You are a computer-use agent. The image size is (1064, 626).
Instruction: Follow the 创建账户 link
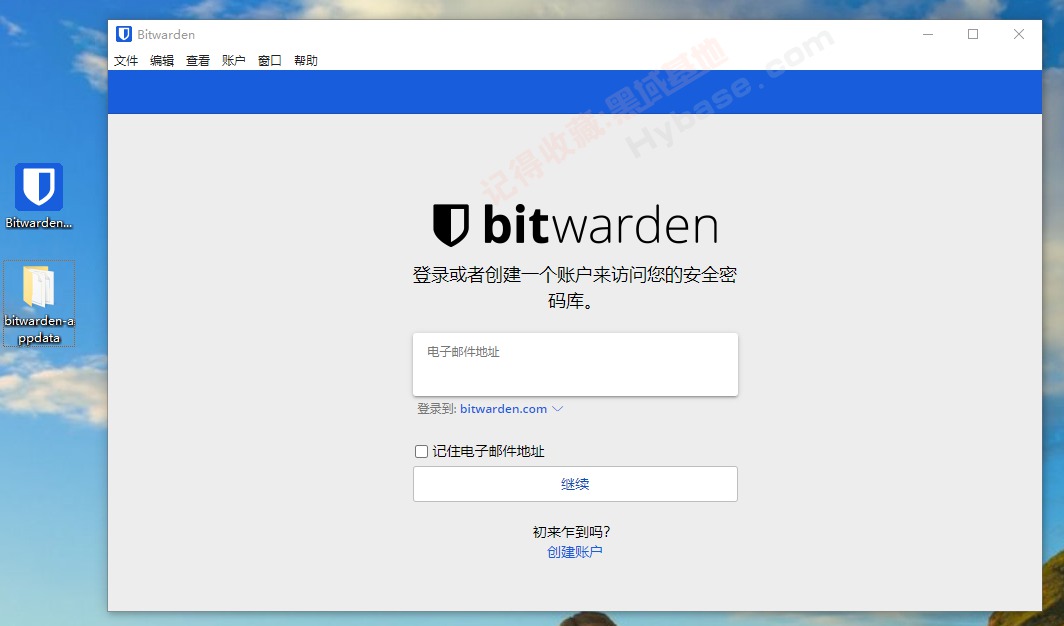click(575, 552)
